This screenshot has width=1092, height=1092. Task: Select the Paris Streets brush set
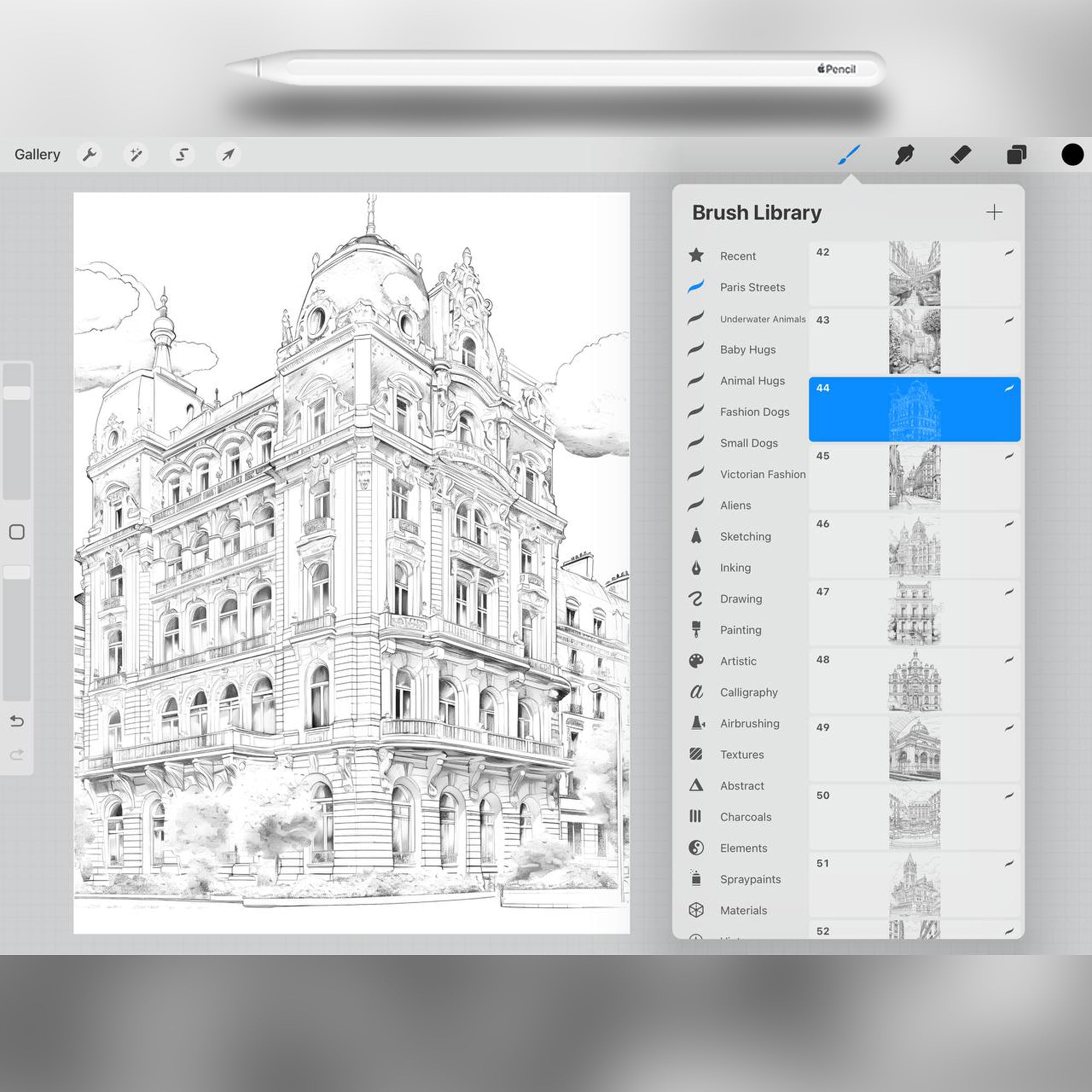coord(752,287)
